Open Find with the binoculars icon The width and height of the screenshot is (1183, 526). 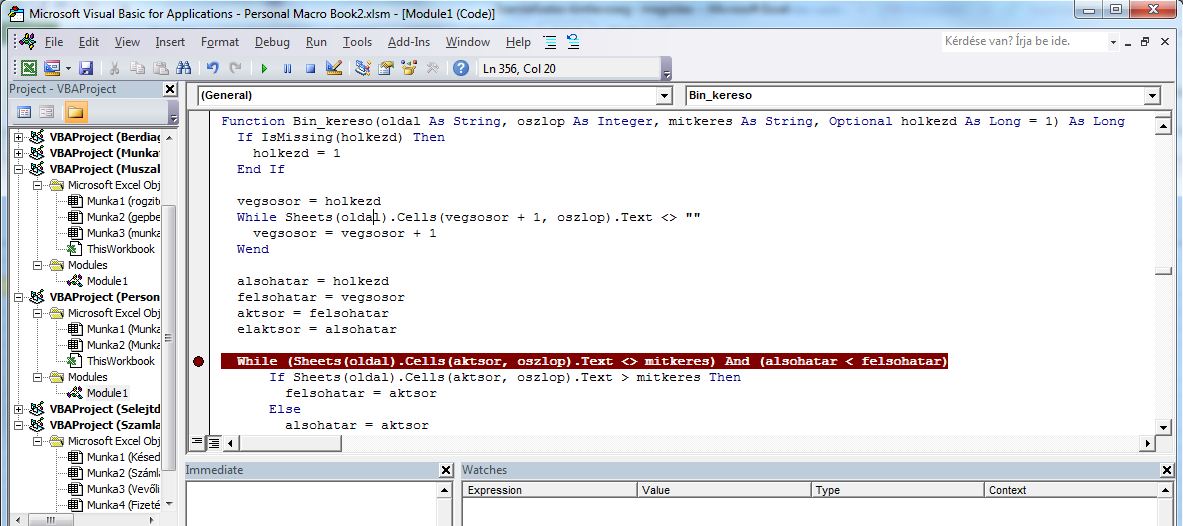(x=183, y=68)
